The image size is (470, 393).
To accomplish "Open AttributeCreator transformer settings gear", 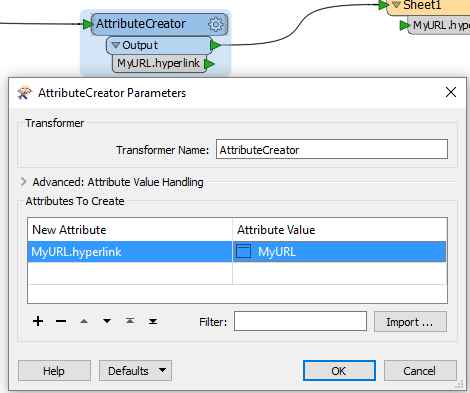I will [x=216, y=24].
